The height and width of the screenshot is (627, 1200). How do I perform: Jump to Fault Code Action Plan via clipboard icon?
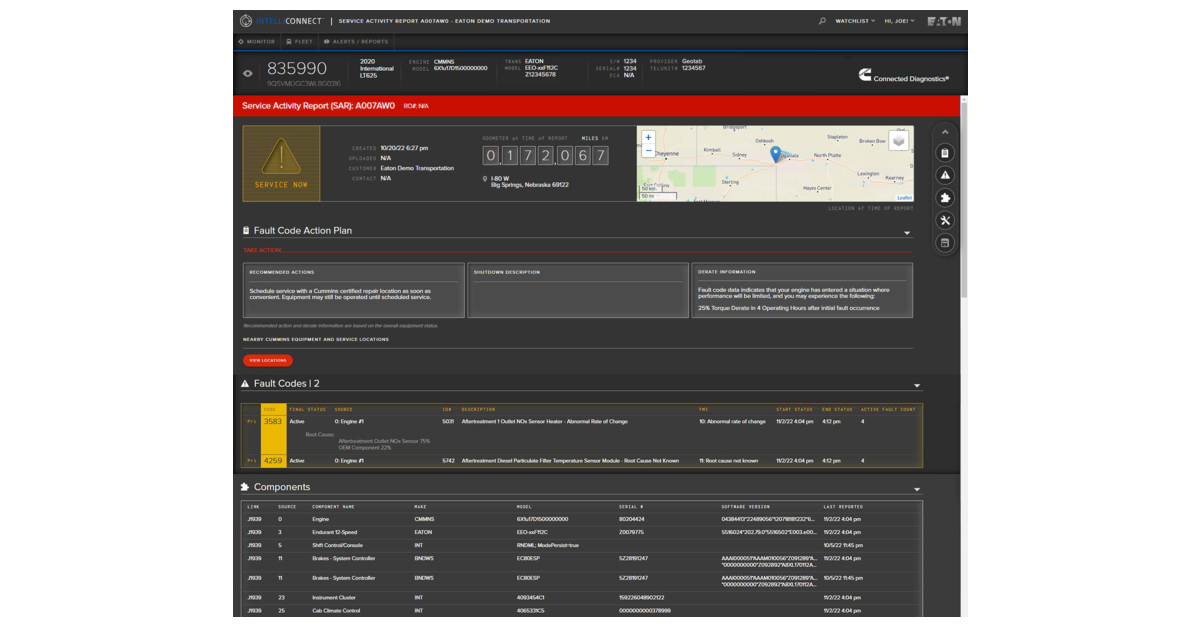[945, 153]
